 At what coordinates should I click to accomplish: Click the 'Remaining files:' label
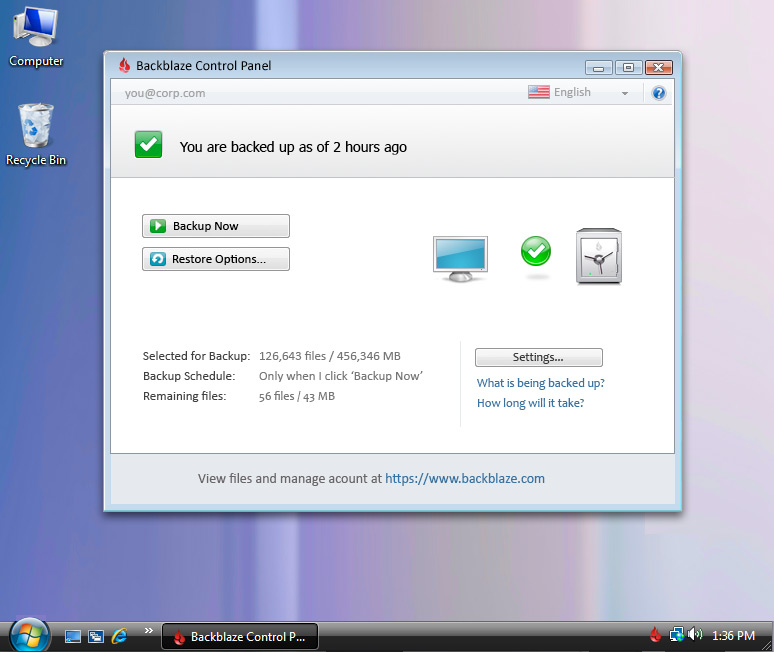click(185, 396)
